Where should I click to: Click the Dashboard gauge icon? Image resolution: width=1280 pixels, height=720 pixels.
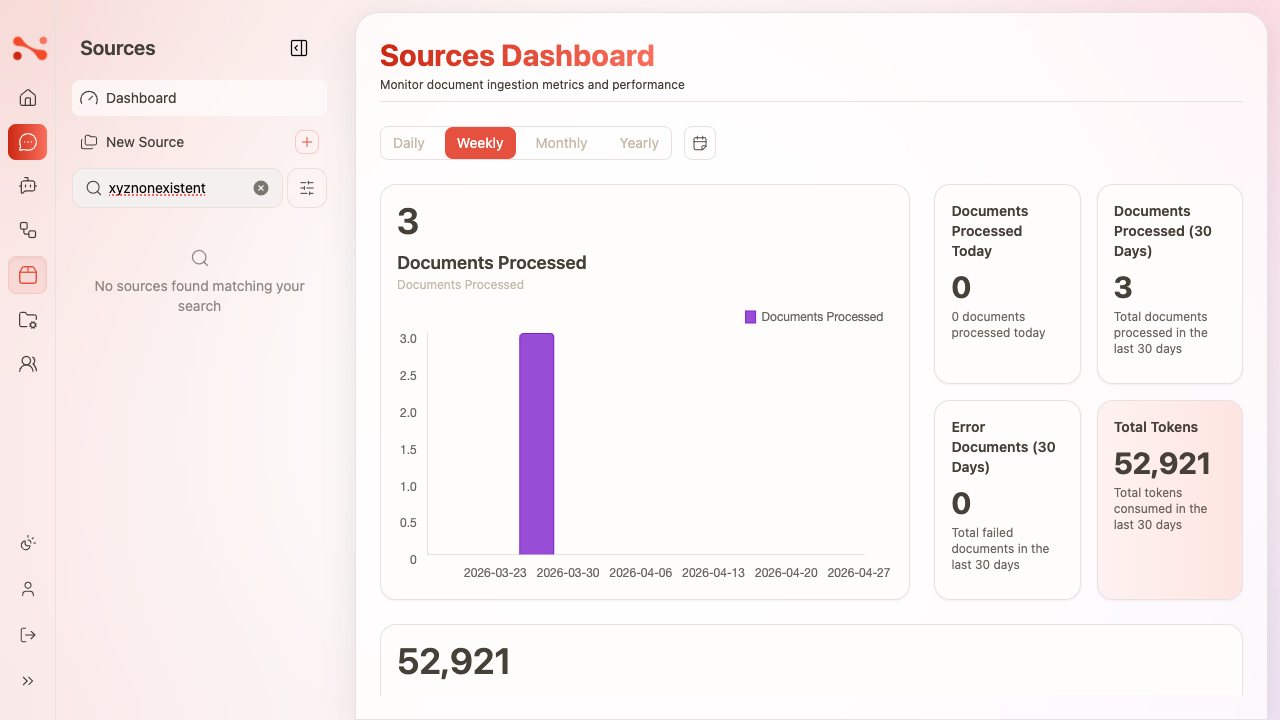[x=89, y=98]
